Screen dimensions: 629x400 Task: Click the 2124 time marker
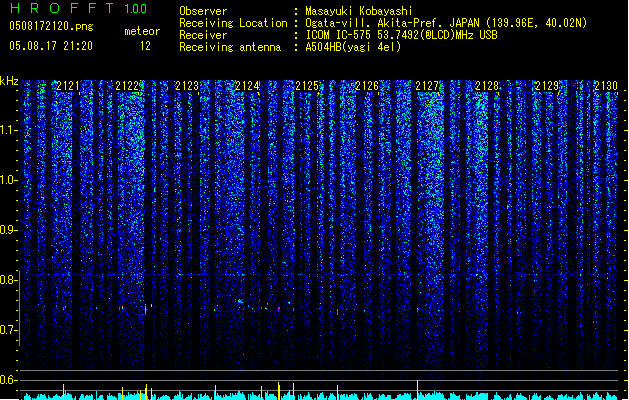247,86
